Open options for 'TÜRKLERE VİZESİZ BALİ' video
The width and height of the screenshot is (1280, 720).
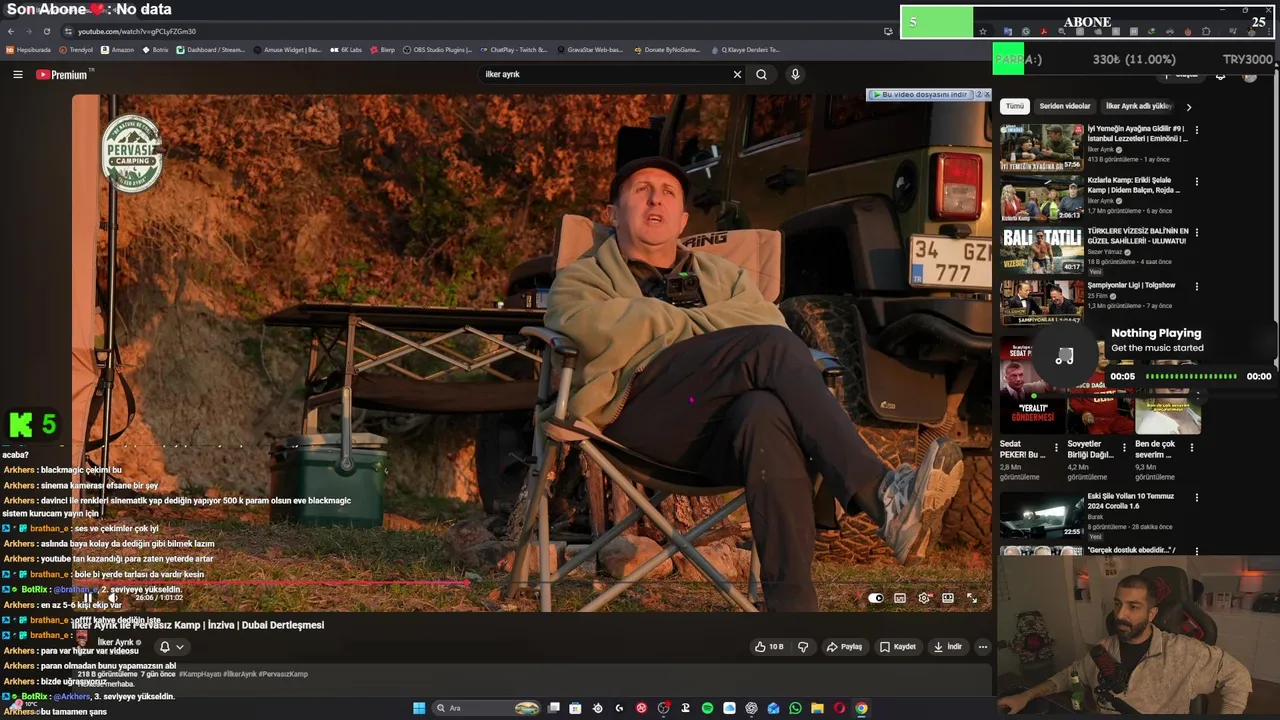click(x=1196, y=234)
